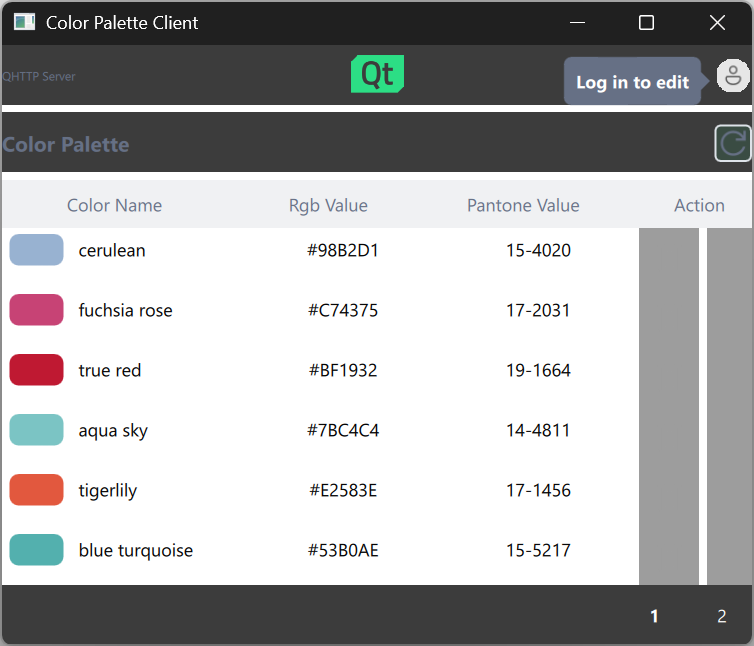Click the app icon in title bar

pos(24,22)
